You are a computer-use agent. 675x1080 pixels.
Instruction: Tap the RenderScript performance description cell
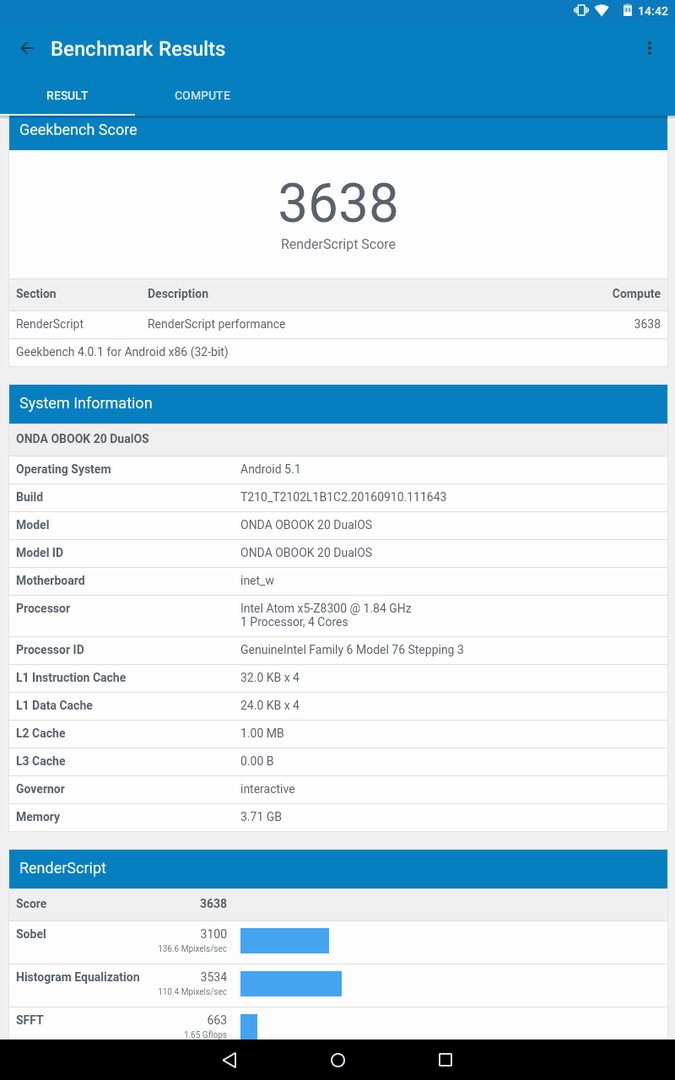click(x=216, y=324)
